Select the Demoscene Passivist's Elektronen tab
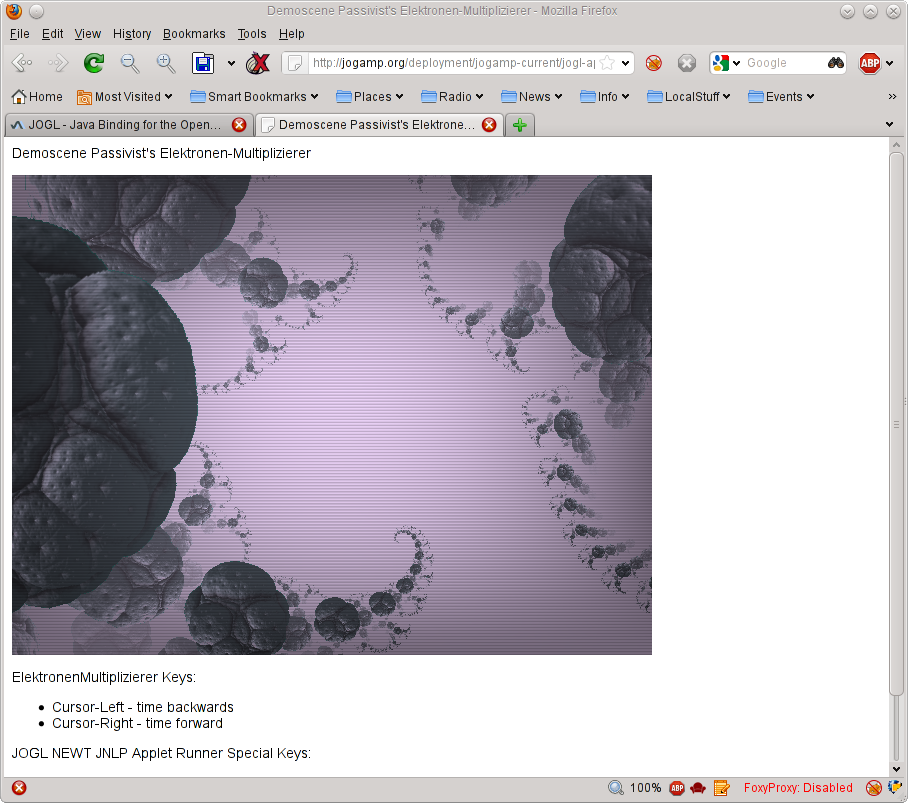Viewport: 908px width, 803px height. (379, 124)
